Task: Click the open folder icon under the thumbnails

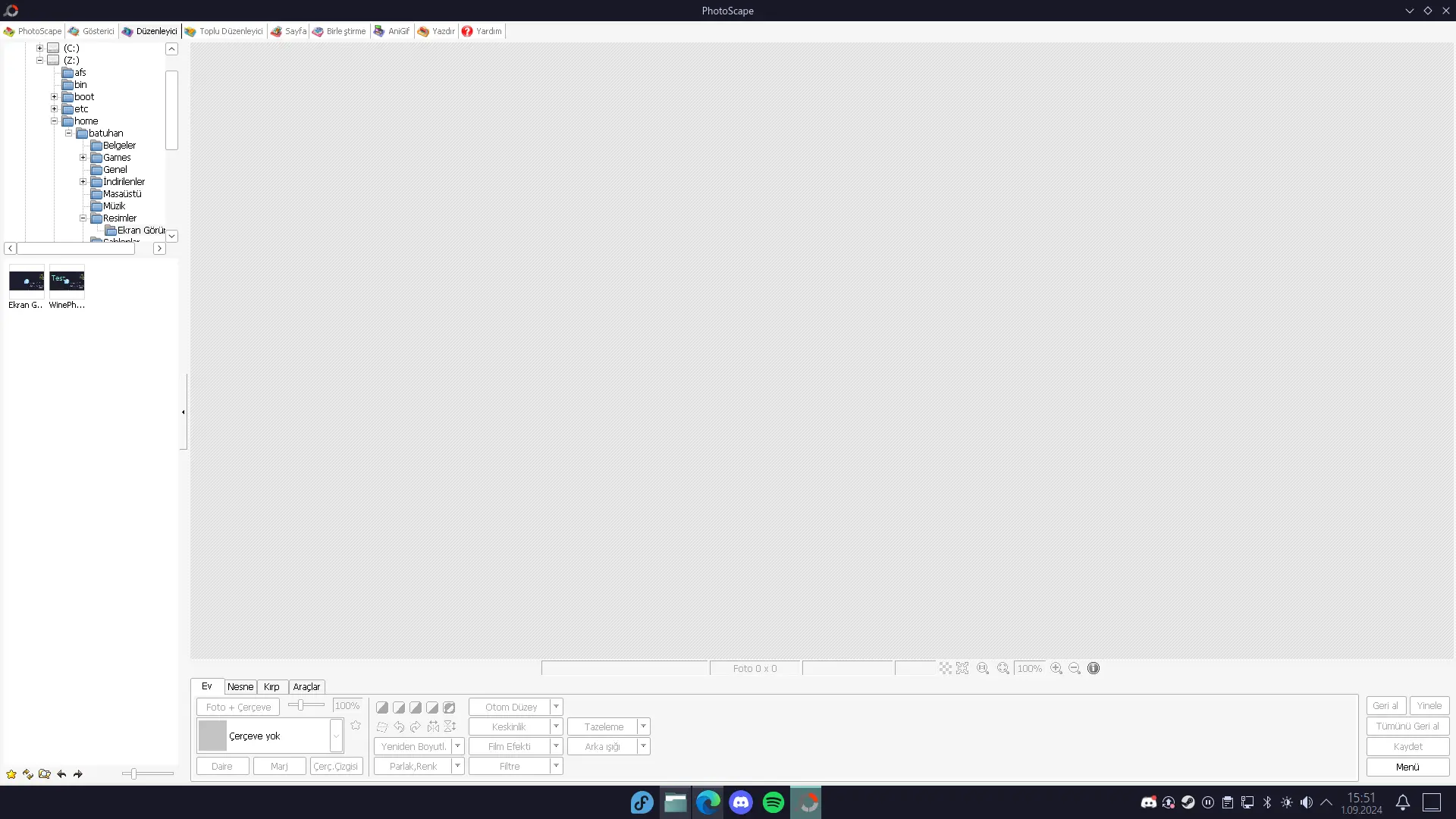Action: point(45,774)
